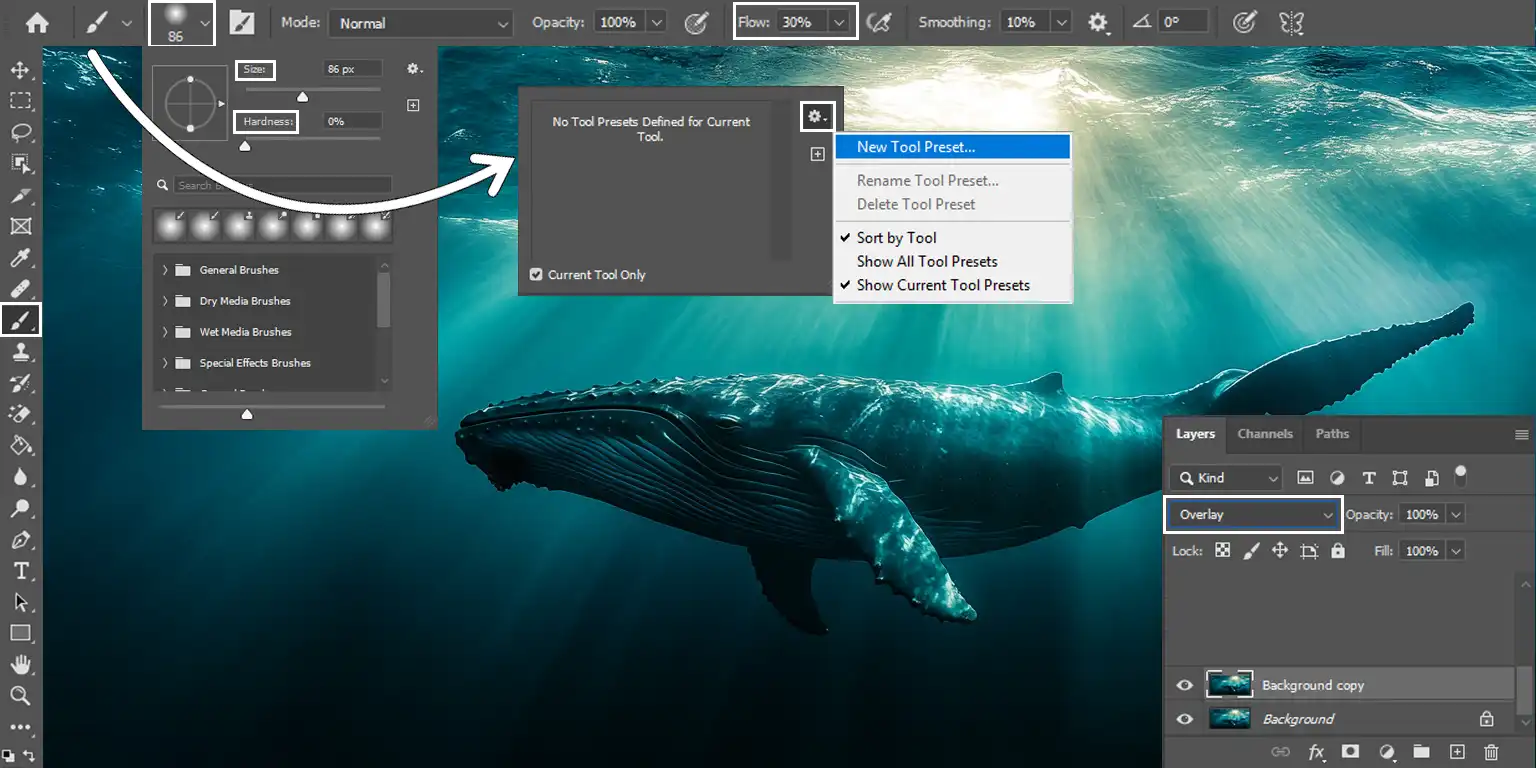Add layer style with fx icon
Screen dimensions: 1536x768
pyautogui.click(x=1316, y=751)
